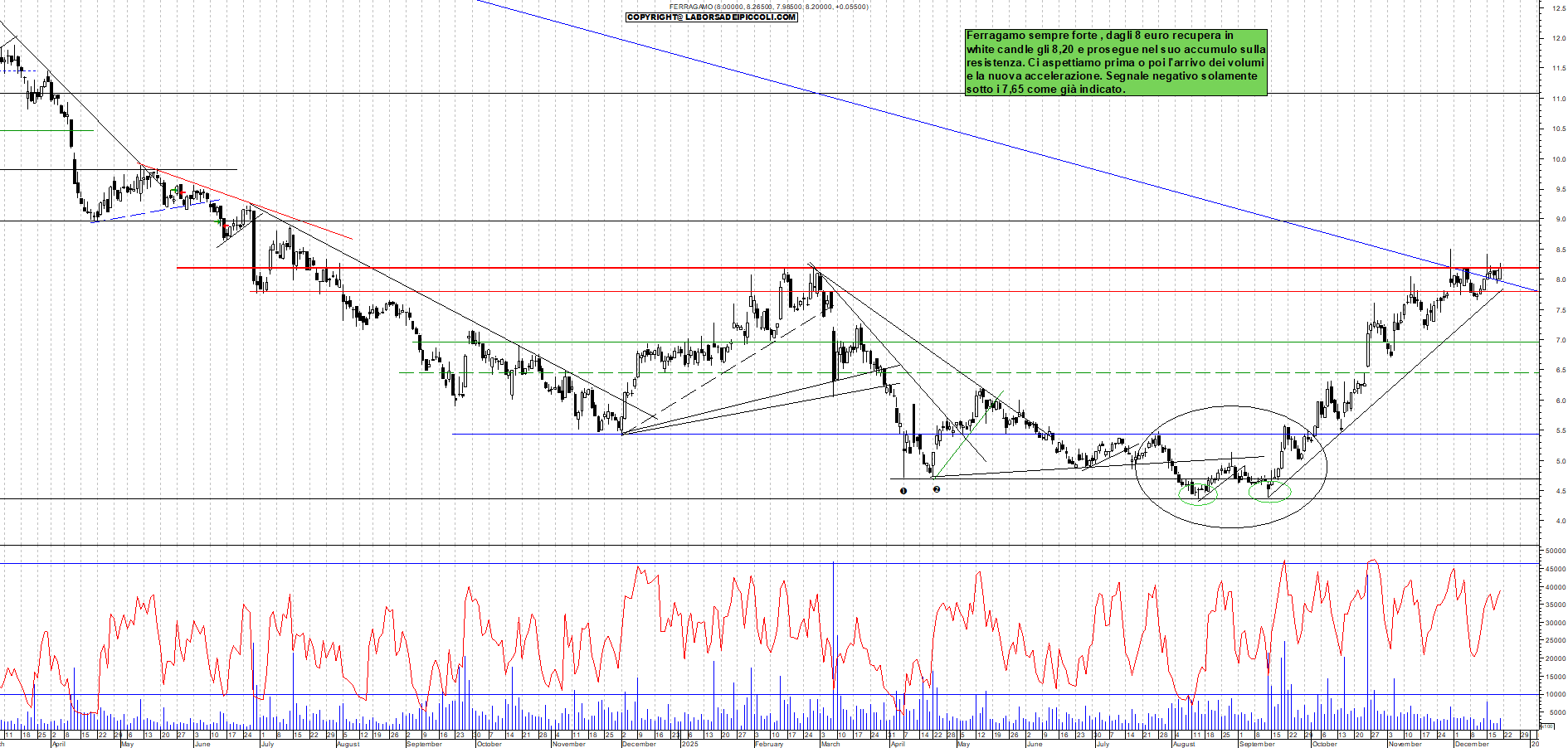Image resolution: width=1568 pixels, height=748 pixels.
Task: Select the left small green ellipse
Action: tap(1197, 494)
